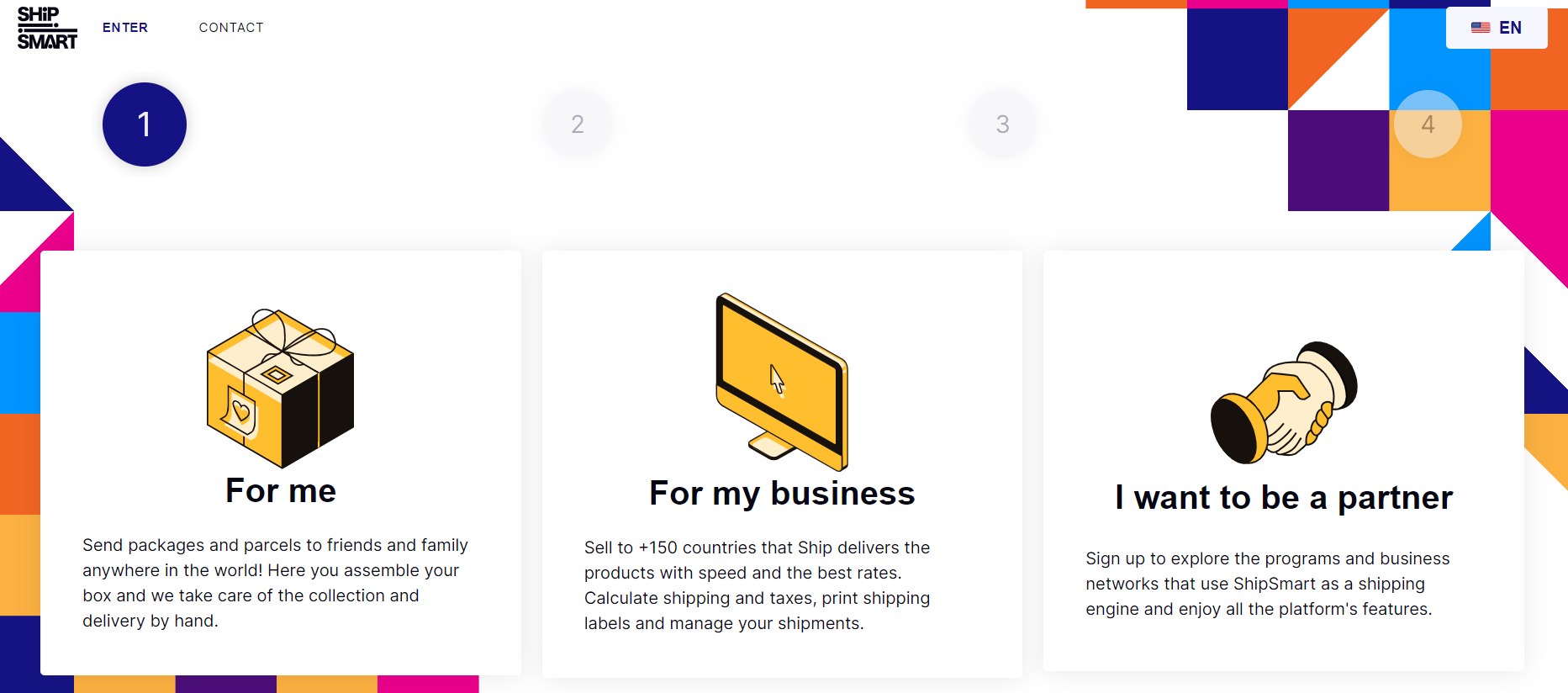This screenshot has width=1568, height=693.
Task: Click the US flag icon
Action: [1481, 28]
